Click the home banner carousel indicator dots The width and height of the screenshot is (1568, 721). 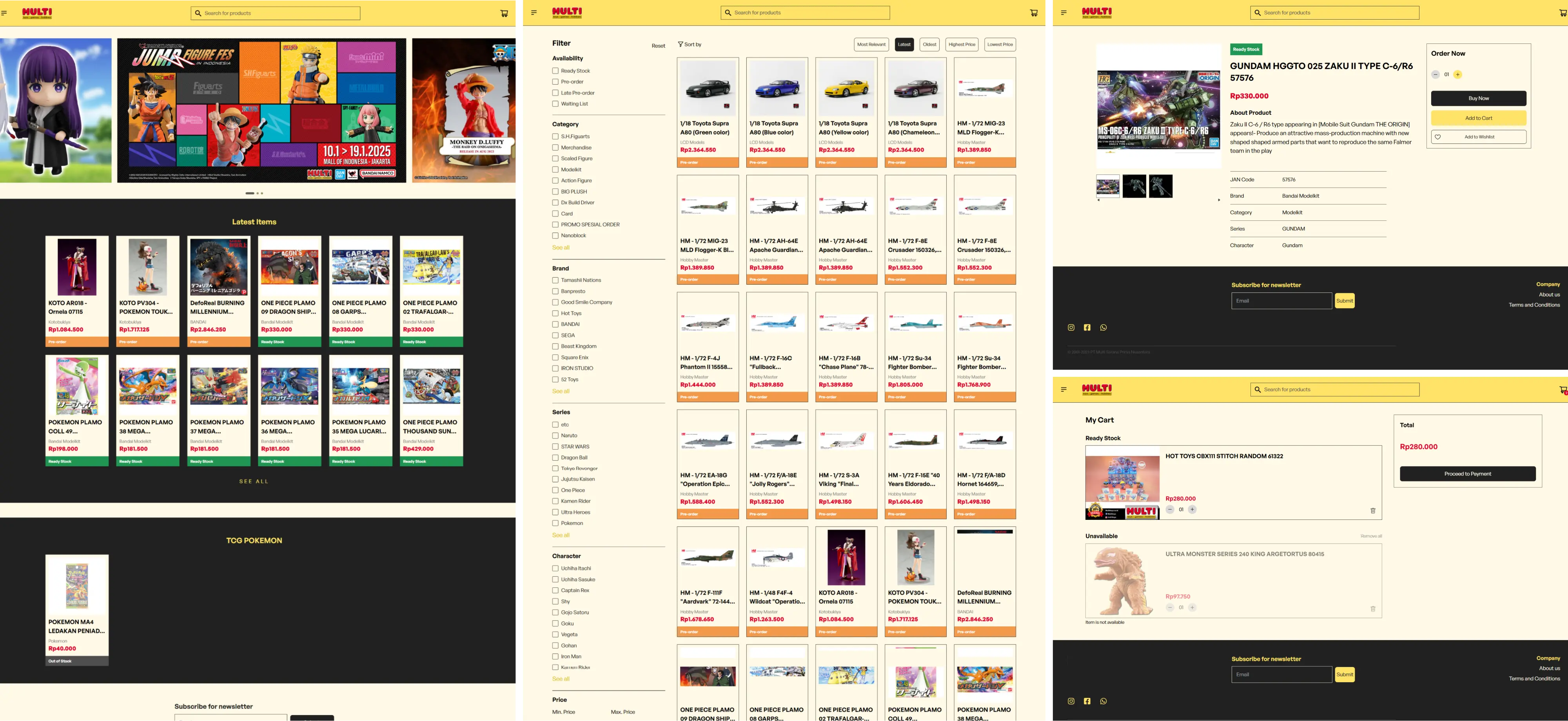point(254,193)
